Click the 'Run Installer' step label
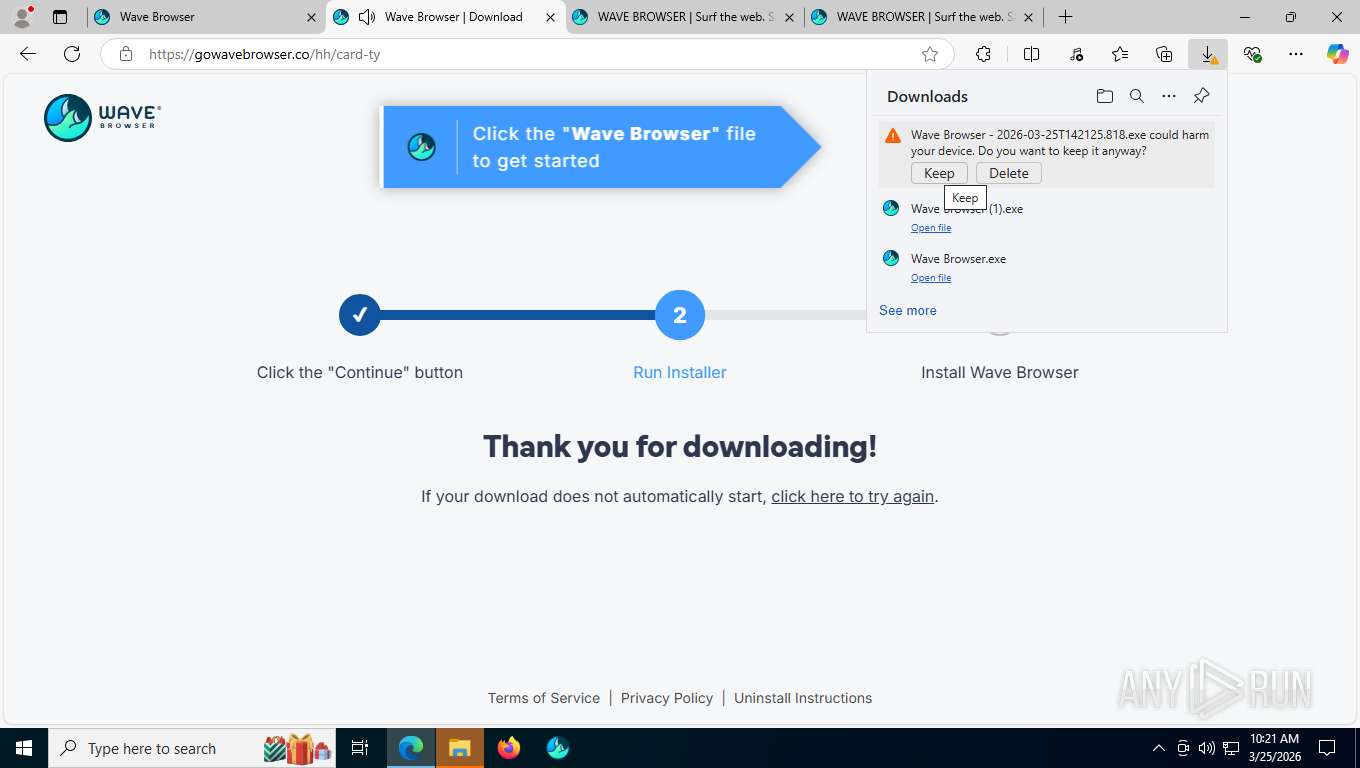 680,372
